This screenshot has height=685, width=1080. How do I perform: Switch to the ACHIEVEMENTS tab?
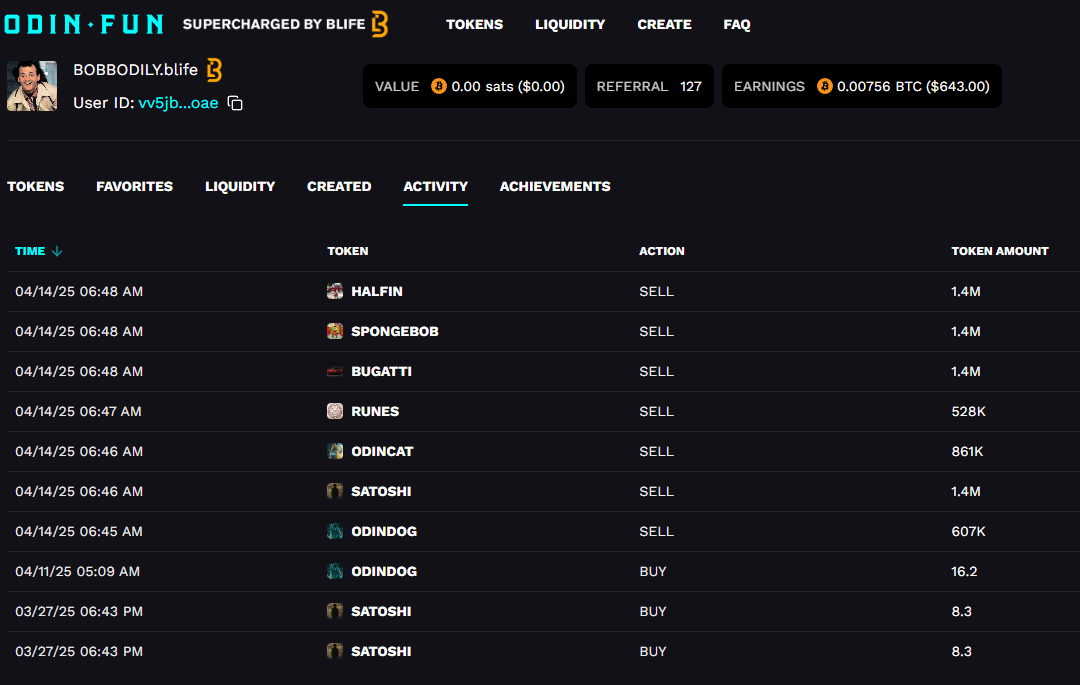[x=555, y=186]
